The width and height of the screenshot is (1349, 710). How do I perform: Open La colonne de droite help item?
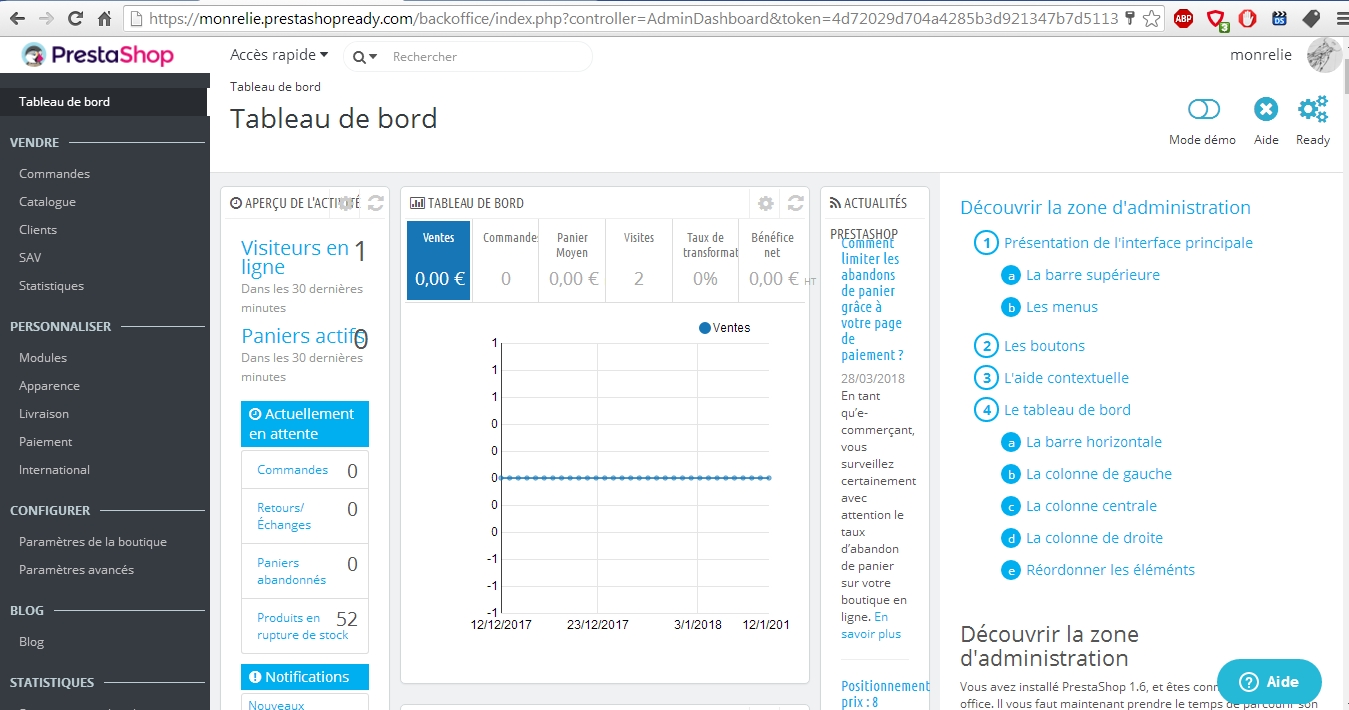tap(1094, 538)
